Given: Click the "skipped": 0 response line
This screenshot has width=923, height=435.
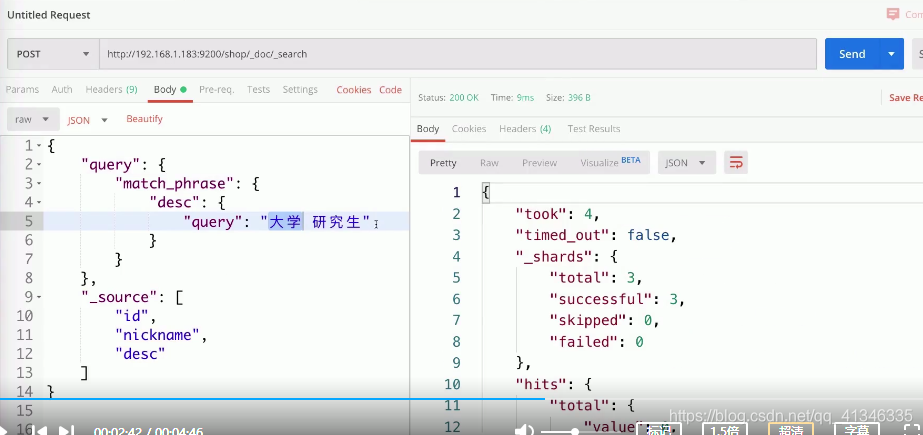Looking at the screenshot, I should [x=603, y=320].
